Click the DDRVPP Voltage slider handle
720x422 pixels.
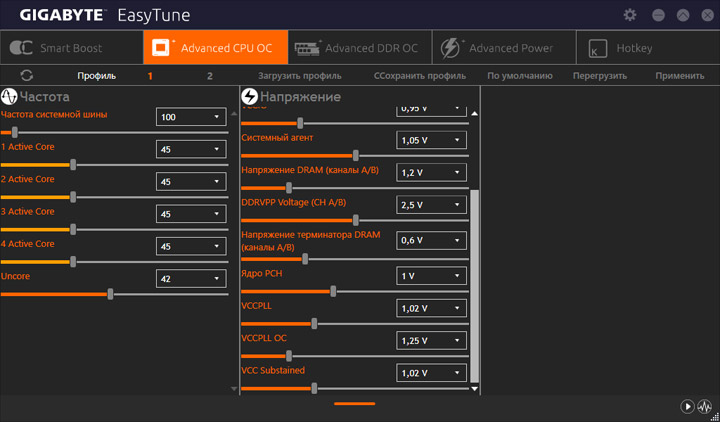click(355, 220)
